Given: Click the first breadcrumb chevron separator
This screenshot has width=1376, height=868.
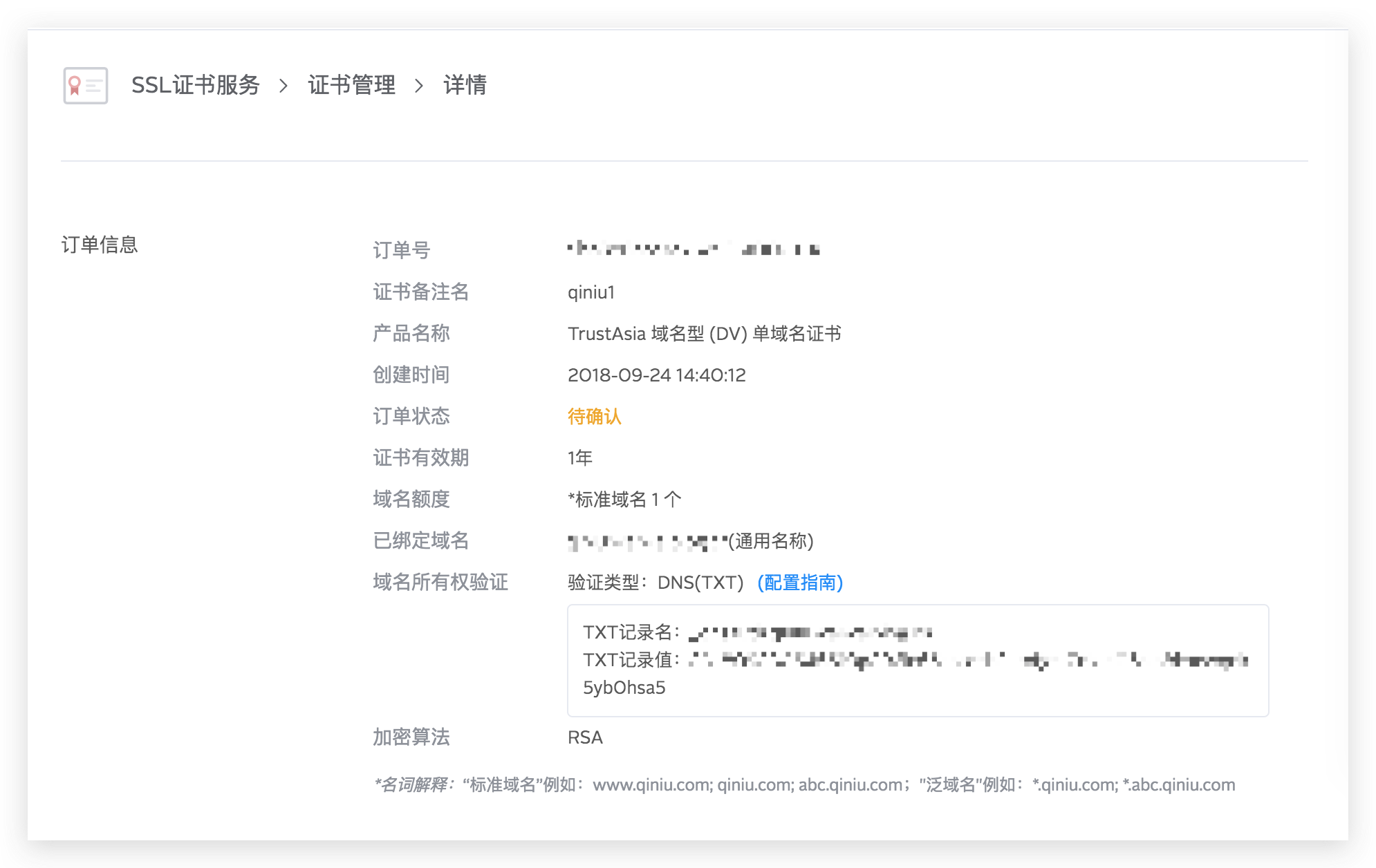Looking at the screenshot, I should [283, 86].
